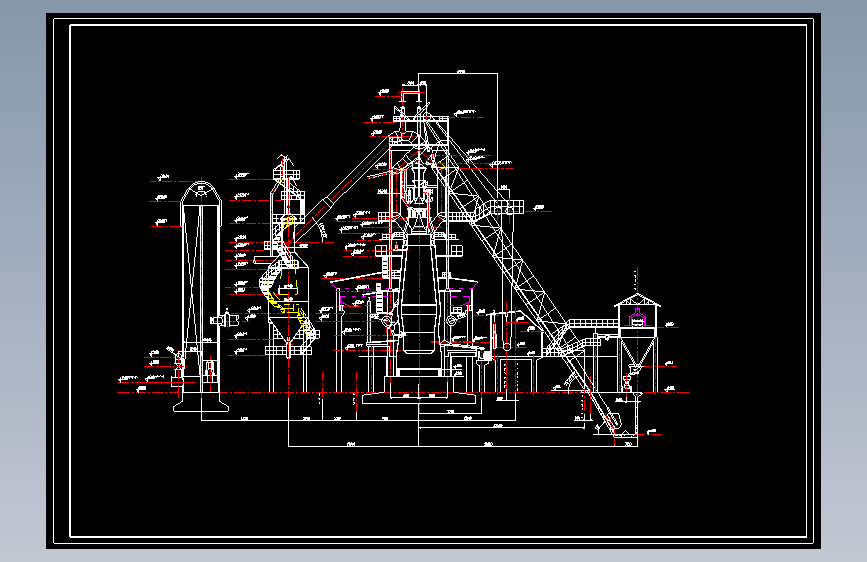Select the top platform of the dust catcher tower

coord(286,175)
